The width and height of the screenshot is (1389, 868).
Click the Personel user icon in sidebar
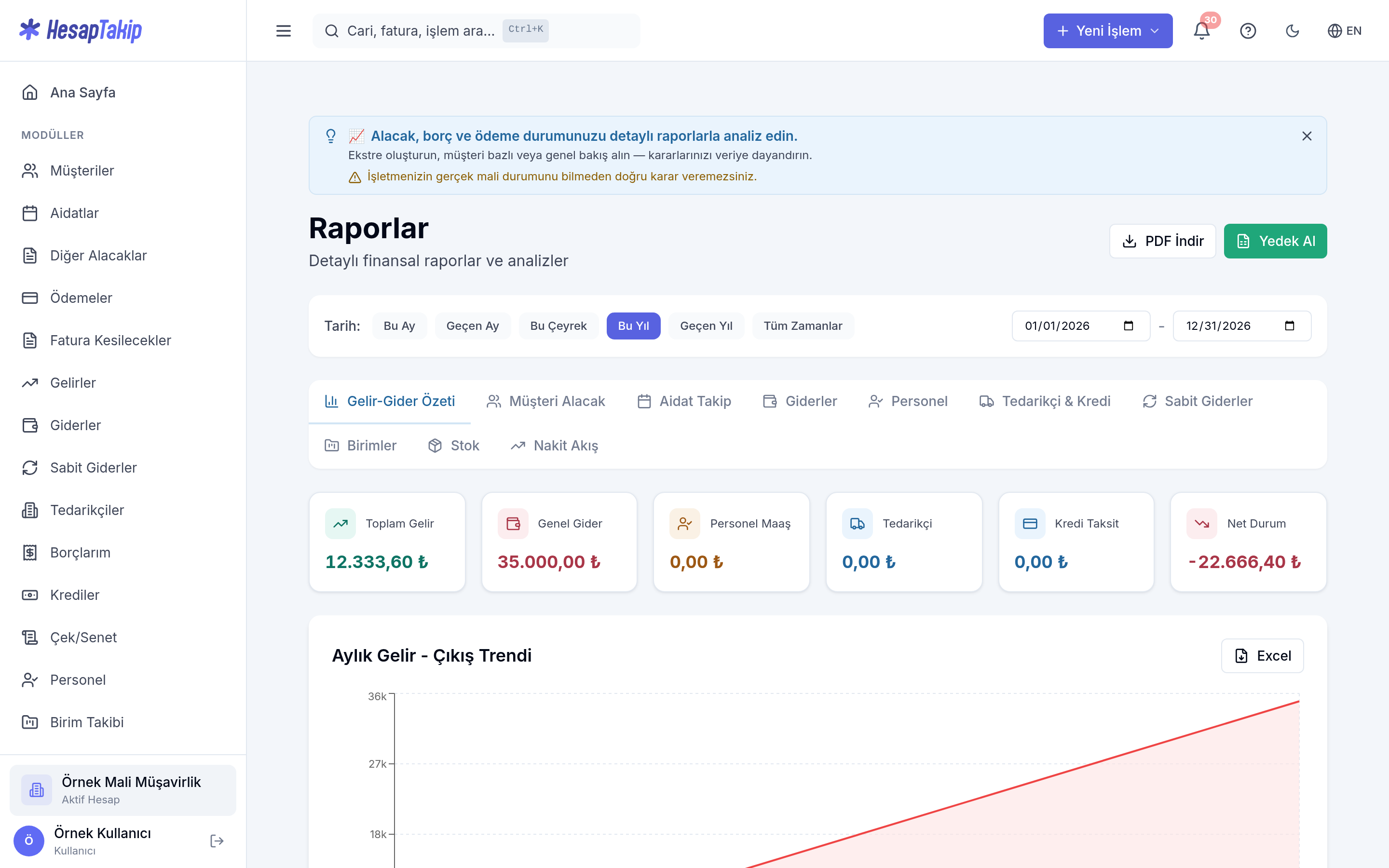click(30, 680)
